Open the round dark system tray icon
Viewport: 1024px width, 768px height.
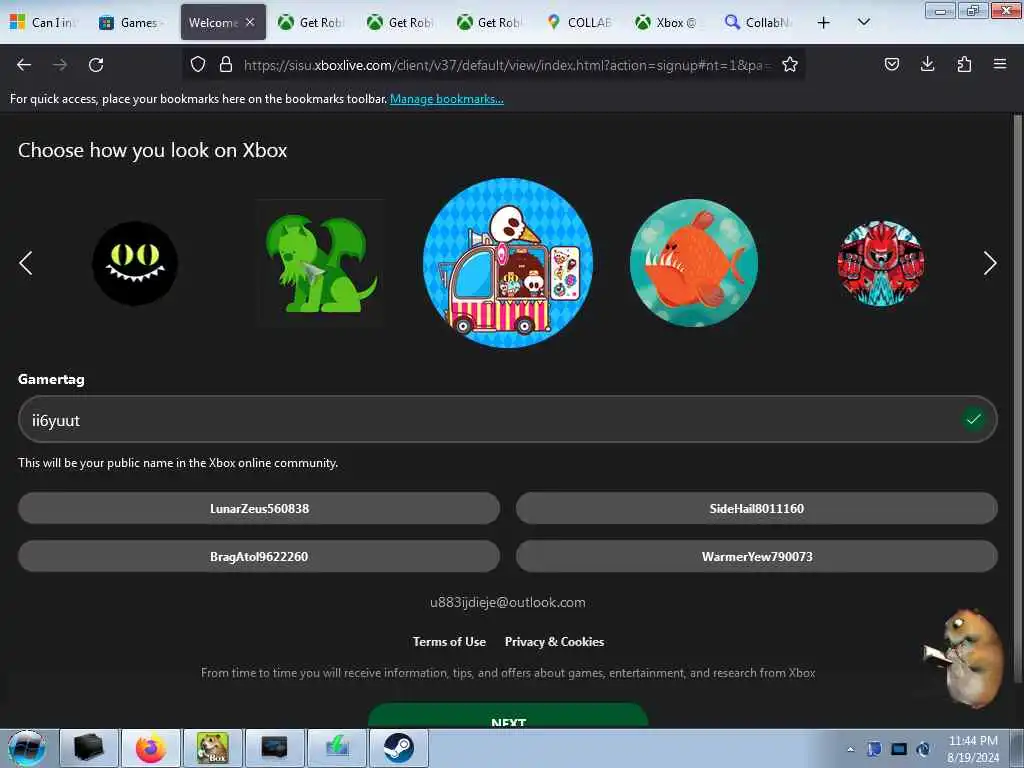point(923,749)
